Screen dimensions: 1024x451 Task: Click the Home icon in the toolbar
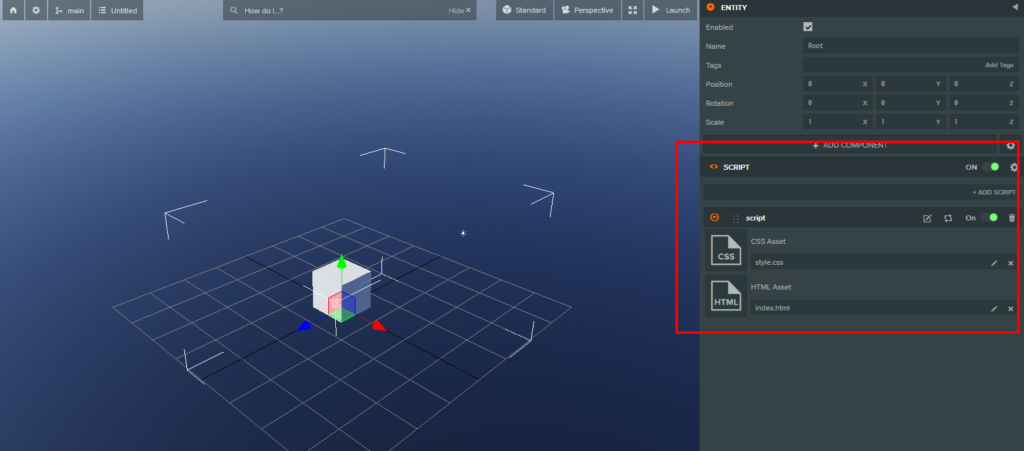coord(14,10)
